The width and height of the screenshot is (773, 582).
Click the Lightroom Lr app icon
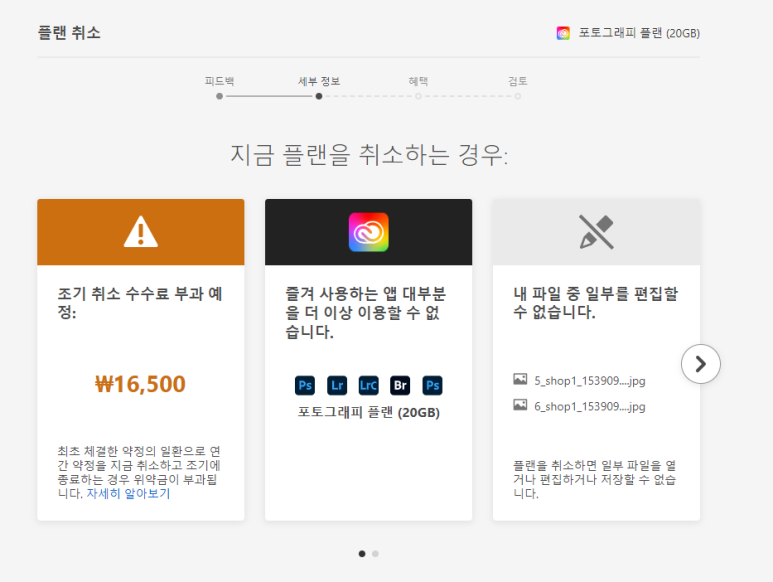click(x=337, y=385)
